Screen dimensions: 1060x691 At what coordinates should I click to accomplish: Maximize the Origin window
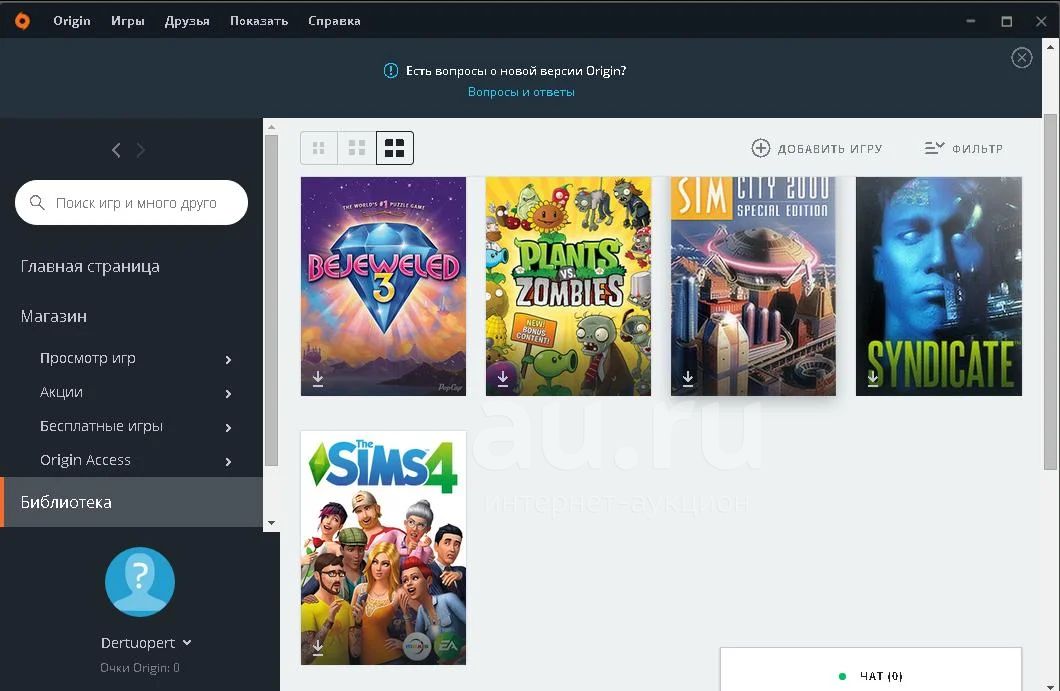point(1007,21)
